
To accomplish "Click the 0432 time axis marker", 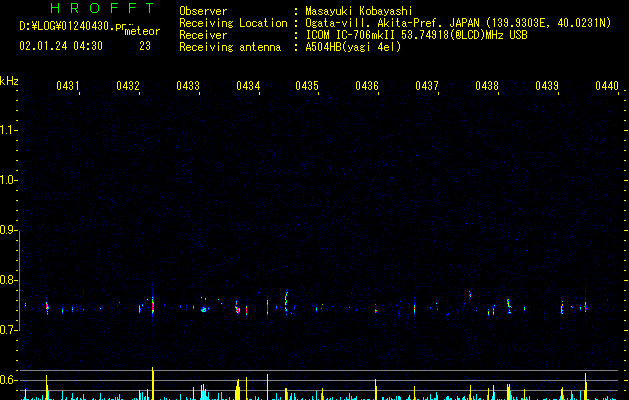I will pos(128,85).
